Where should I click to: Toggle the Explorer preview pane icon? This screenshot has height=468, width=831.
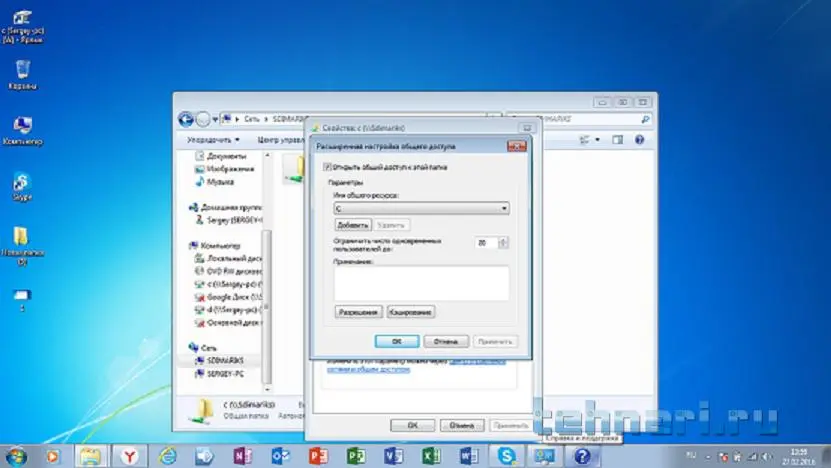pos(617,140)
